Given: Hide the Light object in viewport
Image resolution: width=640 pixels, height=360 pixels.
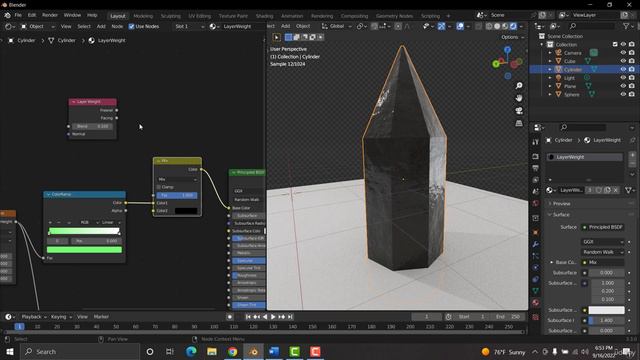Looking at the screenshot, I should point(623,78).
